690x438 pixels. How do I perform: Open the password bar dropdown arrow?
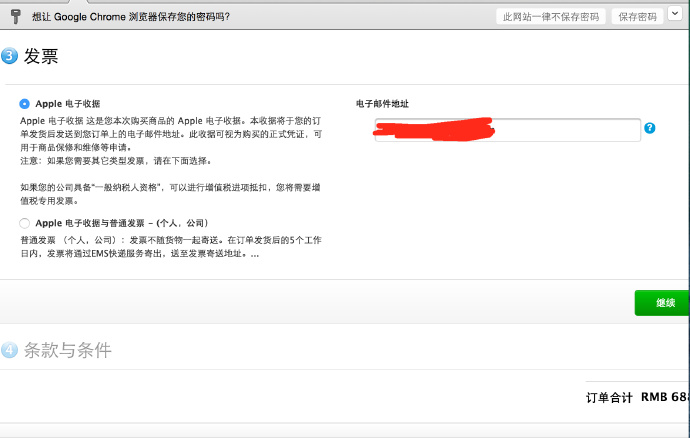[675, 13]
